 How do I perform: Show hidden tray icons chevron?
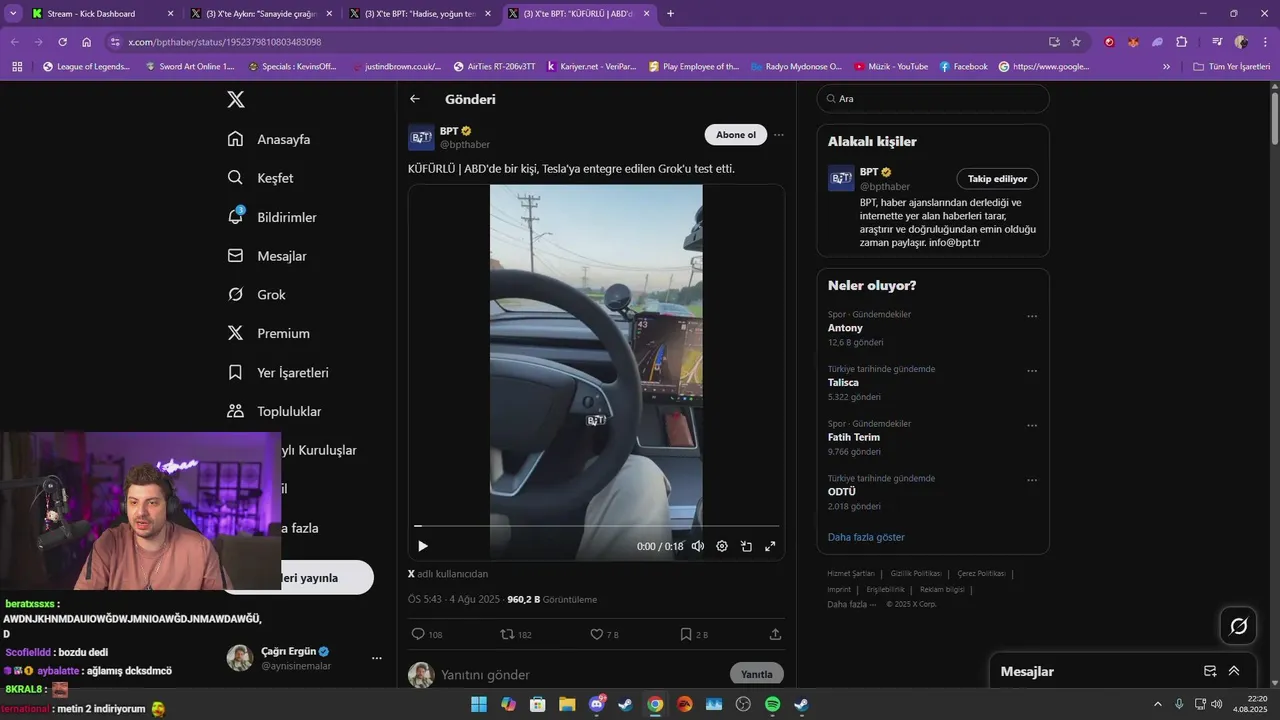1158,704
